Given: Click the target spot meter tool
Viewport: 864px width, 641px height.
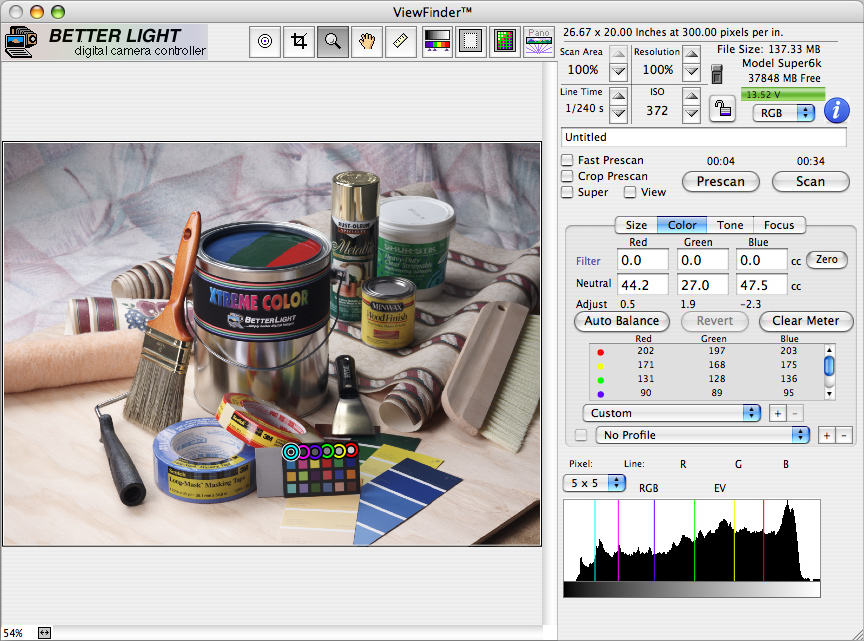Looking at the screenshot, I should [265, 42].
